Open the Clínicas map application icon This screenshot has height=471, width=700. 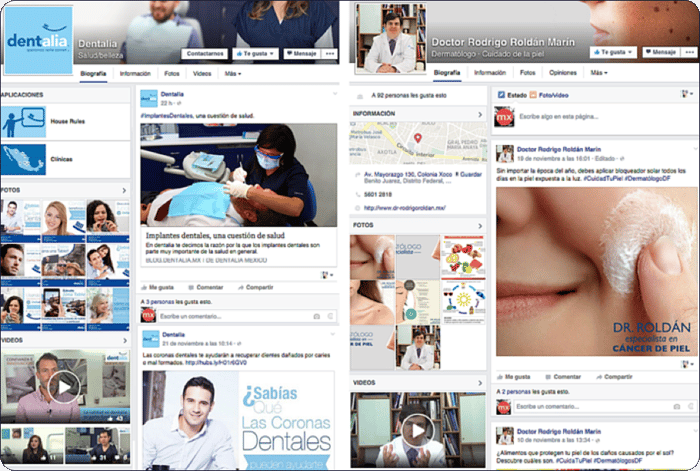[x=23, y=159]
